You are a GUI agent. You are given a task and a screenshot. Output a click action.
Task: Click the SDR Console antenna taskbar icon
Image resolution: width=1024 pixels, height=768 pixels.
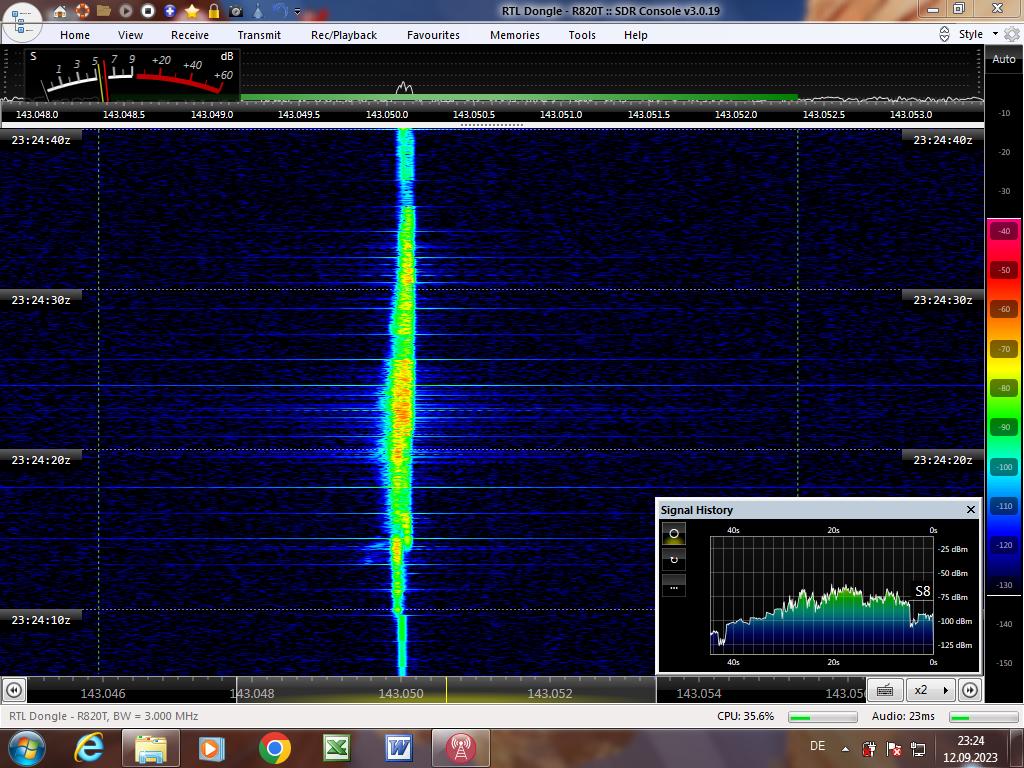click(x=460, y=748)
